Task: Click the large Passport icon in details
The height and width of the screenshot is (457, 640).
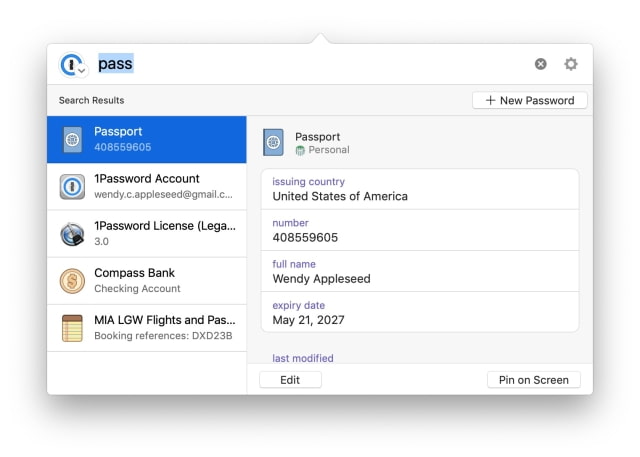Action: point(273,142)
